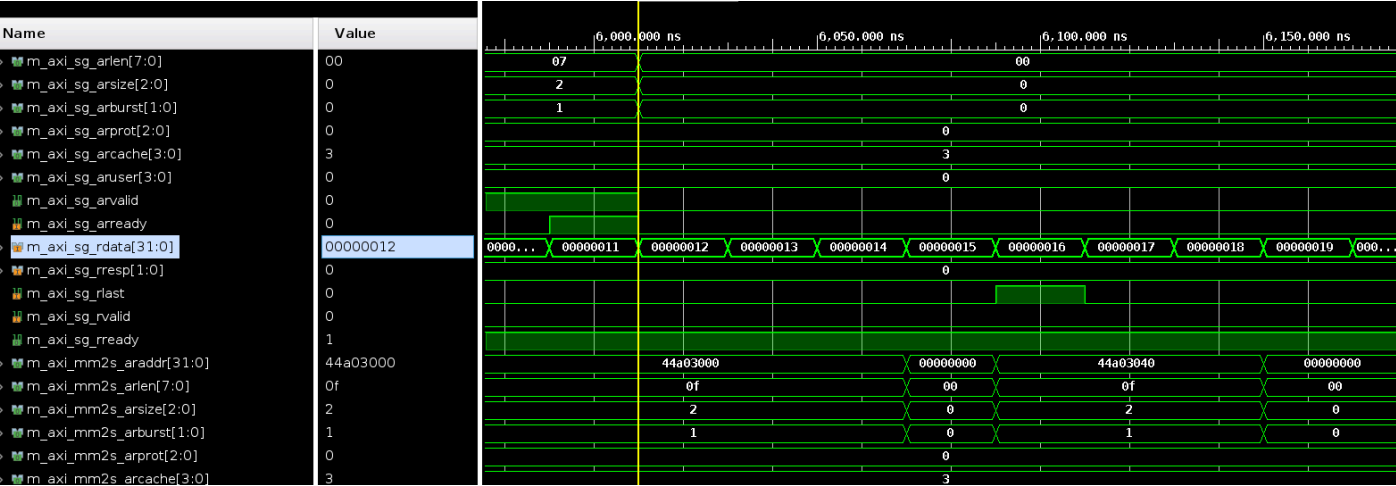Screen dimensions: 1396x486
Task: Click the m_axi_mm2s_araddr bus icon
Action: tap(16, 363)
